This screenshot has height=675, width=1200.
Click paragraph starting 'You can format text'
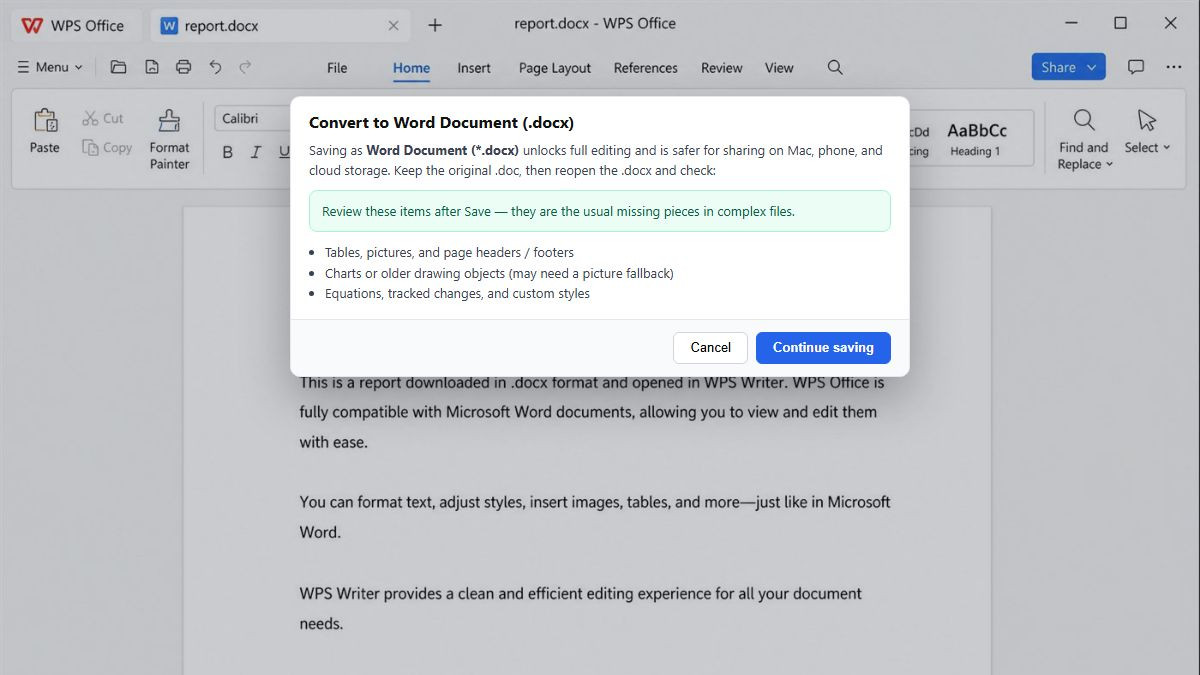pyautogui.click(x=595, y=517)
